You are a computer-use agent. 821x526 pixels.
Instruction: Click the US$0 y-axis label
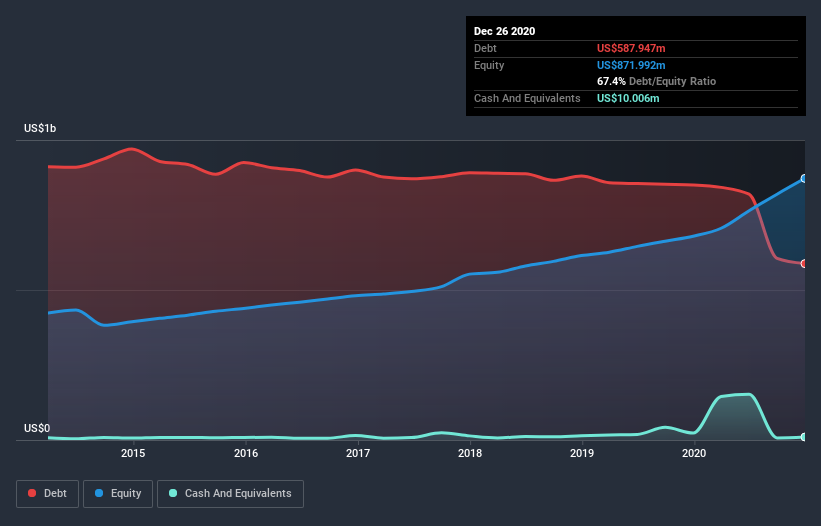click(x=37, y=428)
